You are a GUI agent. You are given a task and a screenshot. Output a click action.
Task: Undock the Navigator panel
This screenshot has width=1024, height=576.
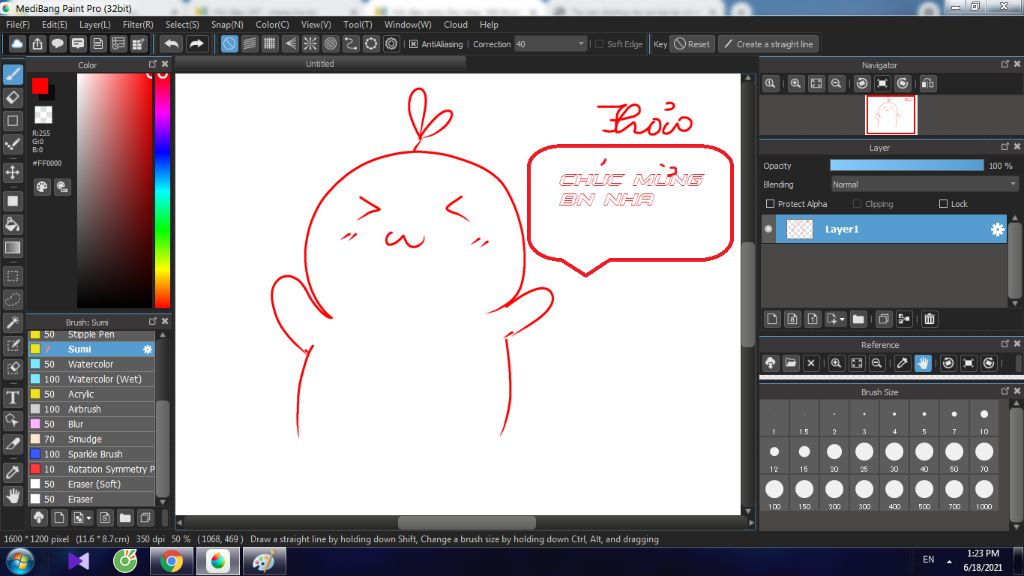[x=1004, y=64]
